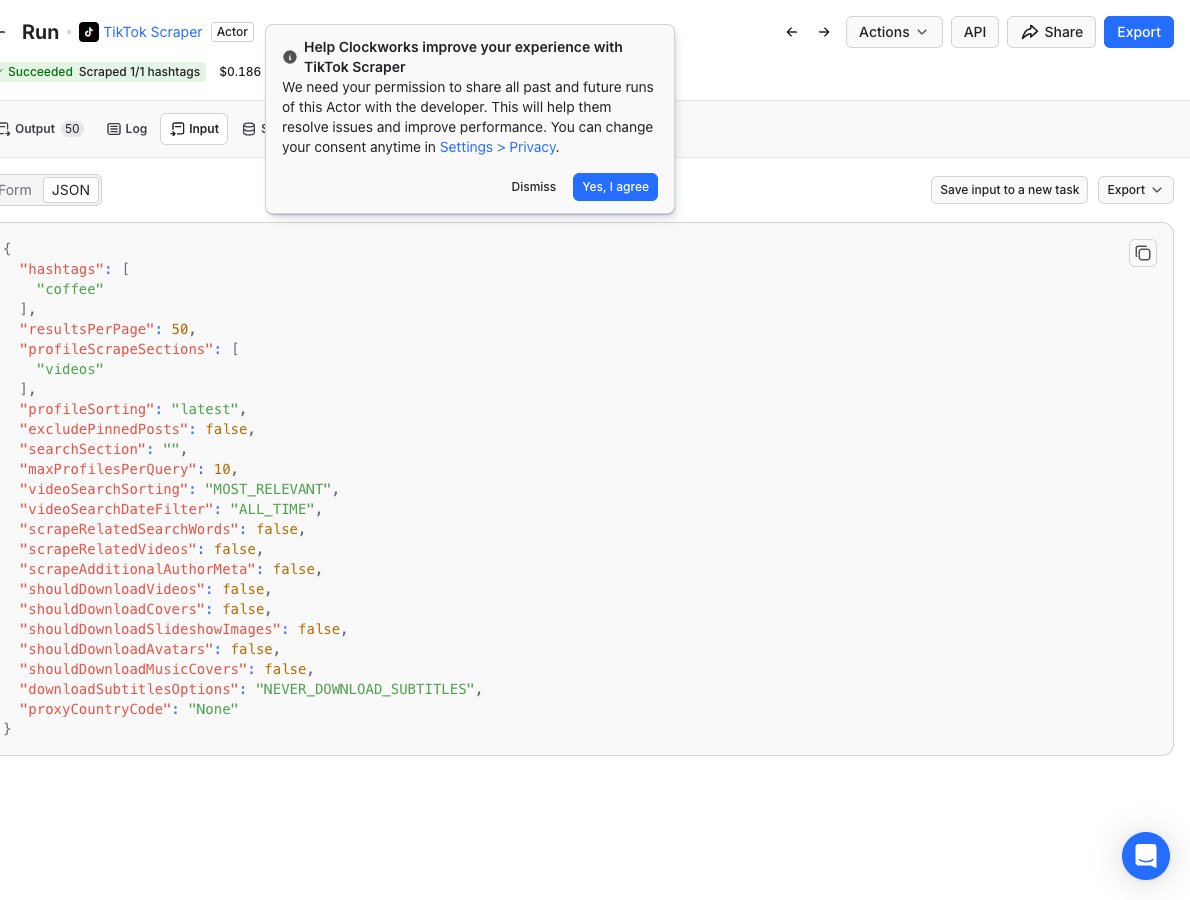
Task: Click the "MOST_RELEVANT" value
Action: [x=268, y=489]
